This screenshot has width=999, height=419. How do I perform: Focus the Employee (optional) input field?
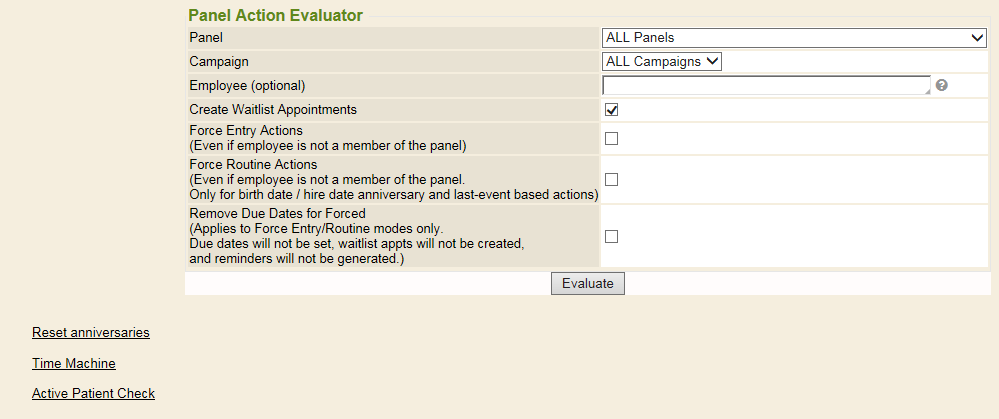coord(766,86)
